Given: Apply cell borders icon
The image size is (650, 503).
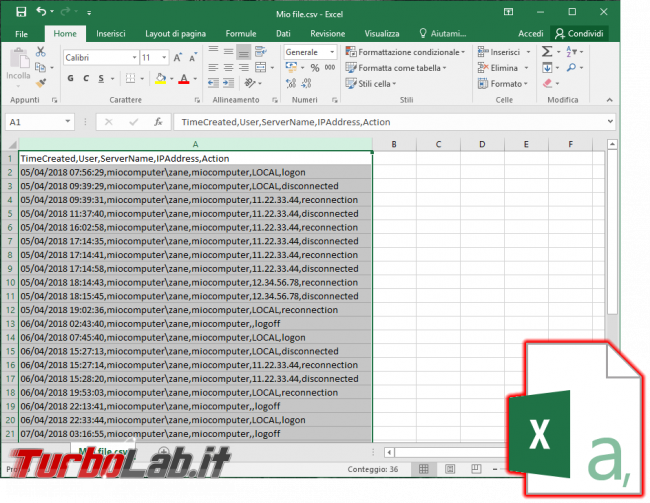Looking at the screenshot, I should 130,78.
